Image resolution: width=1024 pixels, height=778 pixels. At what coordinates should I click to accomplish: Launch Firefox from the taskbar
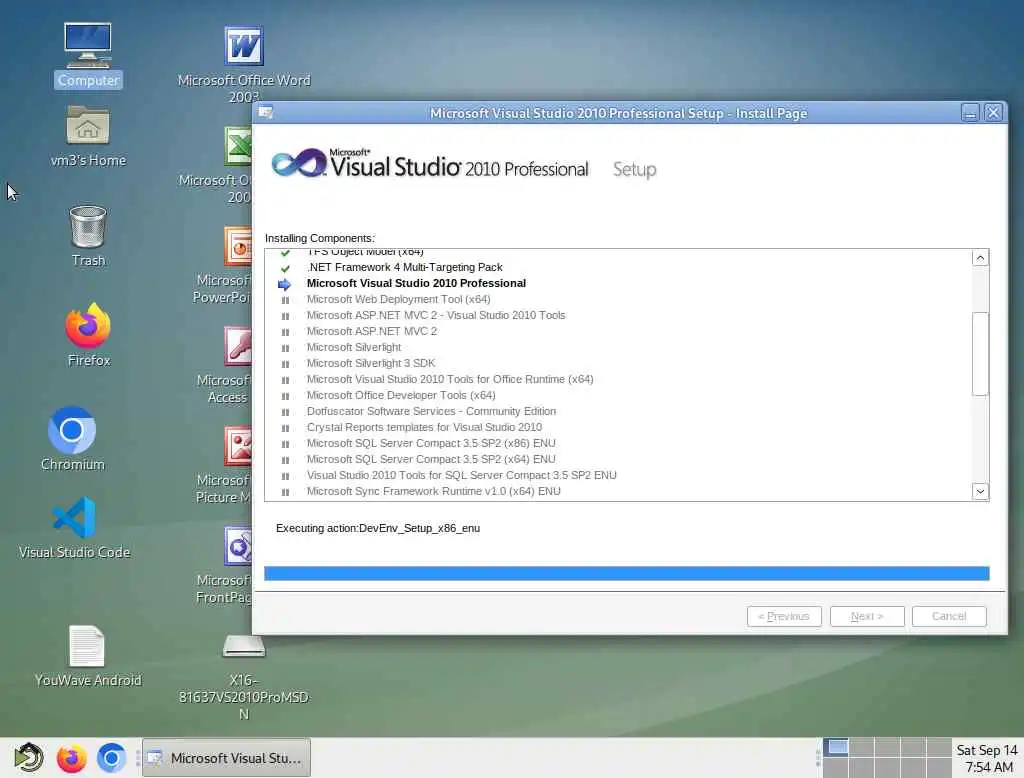[x=71, y=758]
